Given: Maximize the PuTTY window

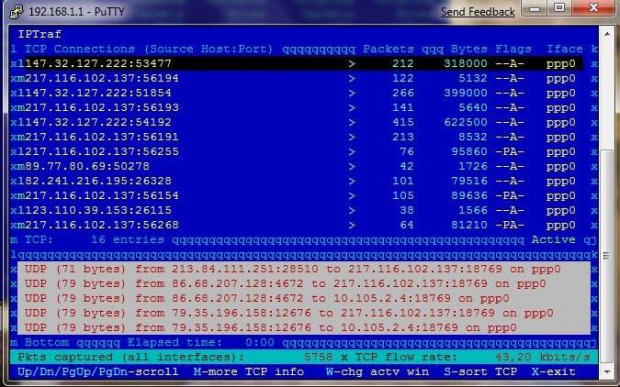Looking at the screenshot, I should [x=559, y=8].
